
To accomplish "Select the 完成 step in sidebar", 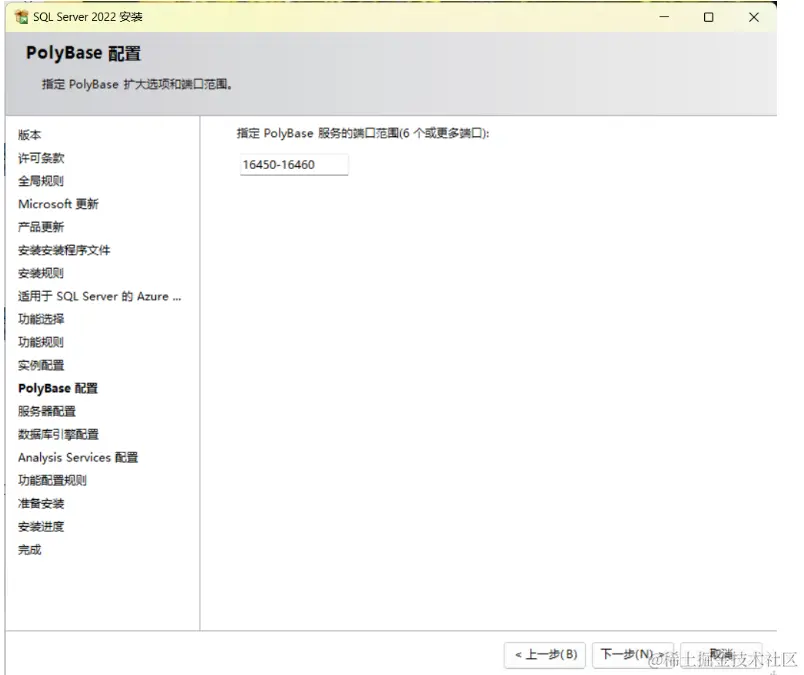I will [x=30, y=550].
